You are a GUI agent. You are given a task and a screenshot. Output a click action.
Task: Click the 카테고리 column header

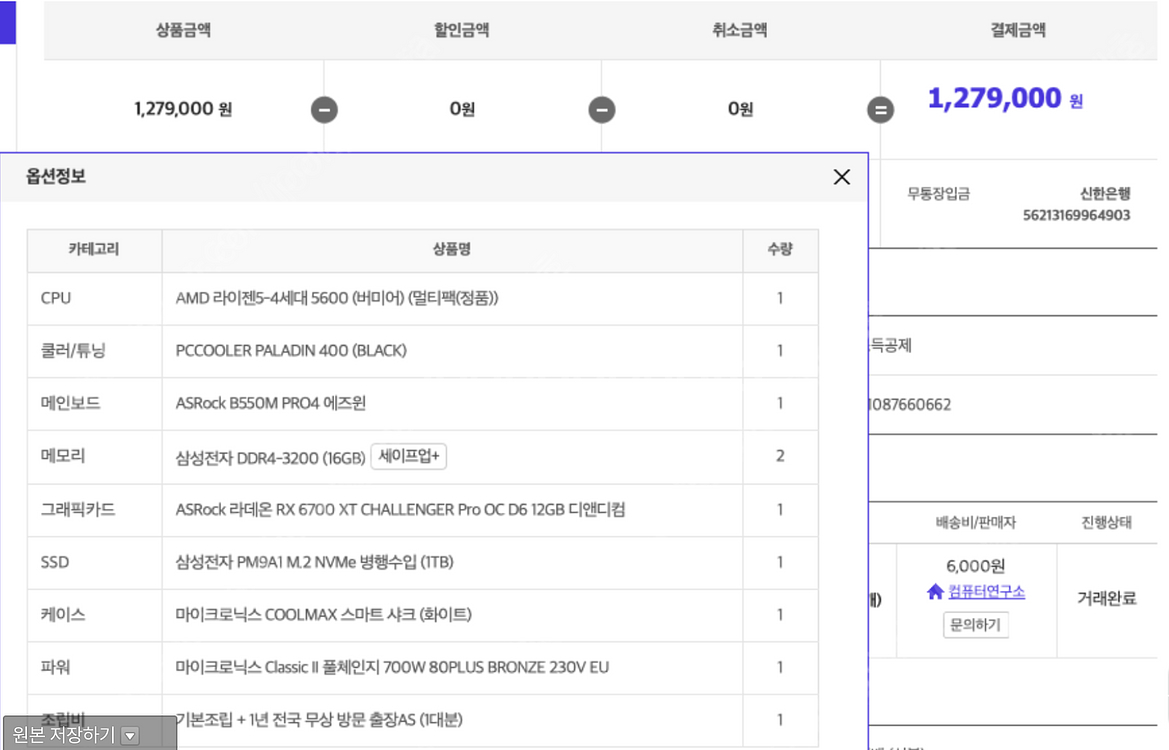(94, 249)
